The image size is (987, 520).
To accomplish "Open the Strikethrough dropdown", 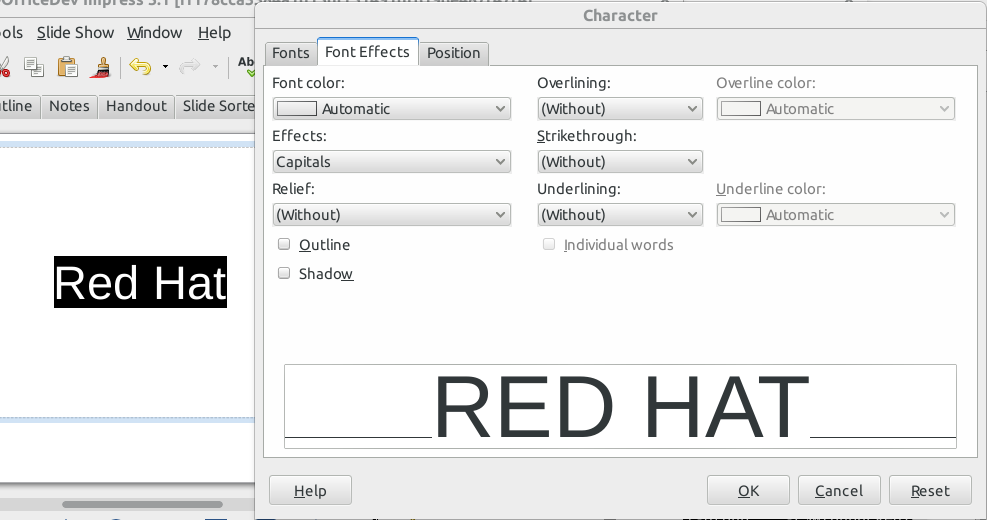I will click(x=620, y=162).
